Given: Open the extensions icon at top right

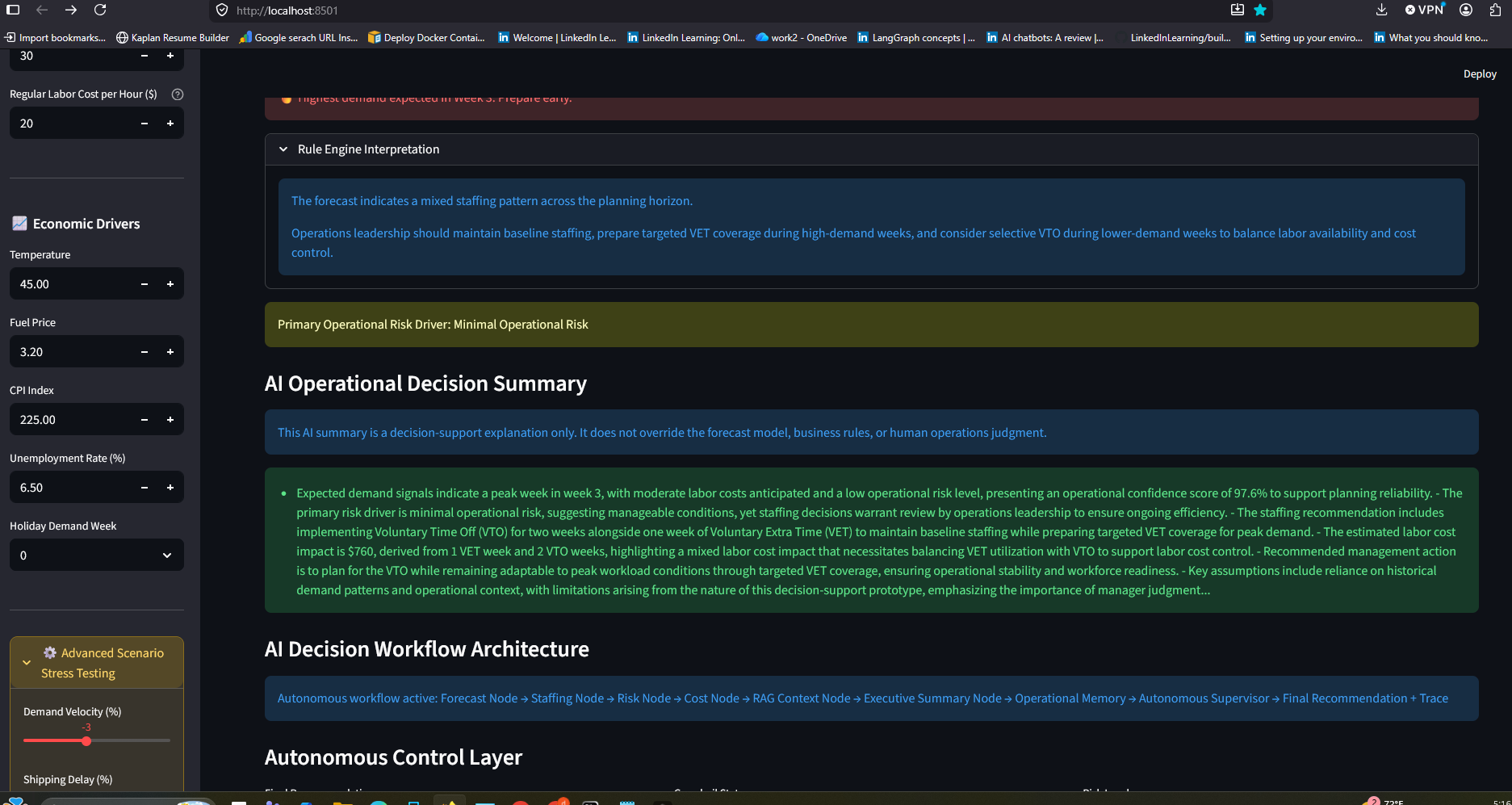Looking at the screenshot, I should pos(1494,10).
